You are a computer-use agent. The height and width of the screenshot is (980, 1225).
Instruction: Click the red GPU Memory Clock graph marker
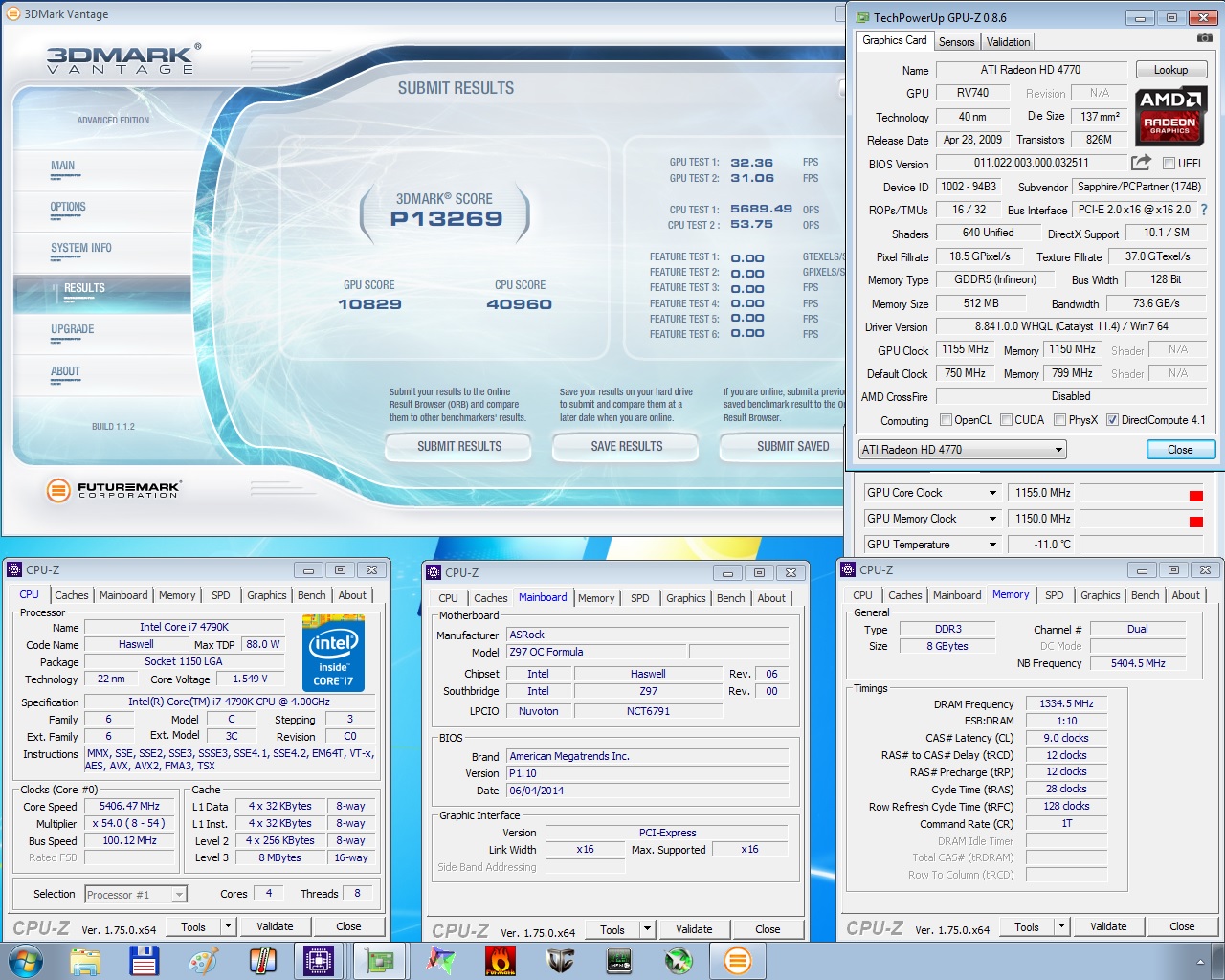pos(1195,522)
